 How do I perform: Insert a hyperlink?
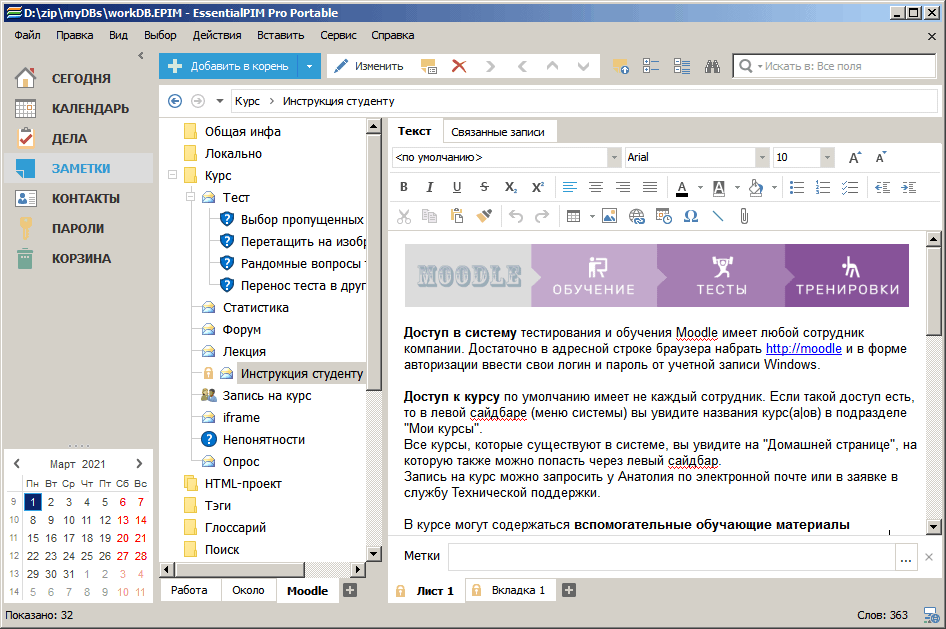click(636, 216)
